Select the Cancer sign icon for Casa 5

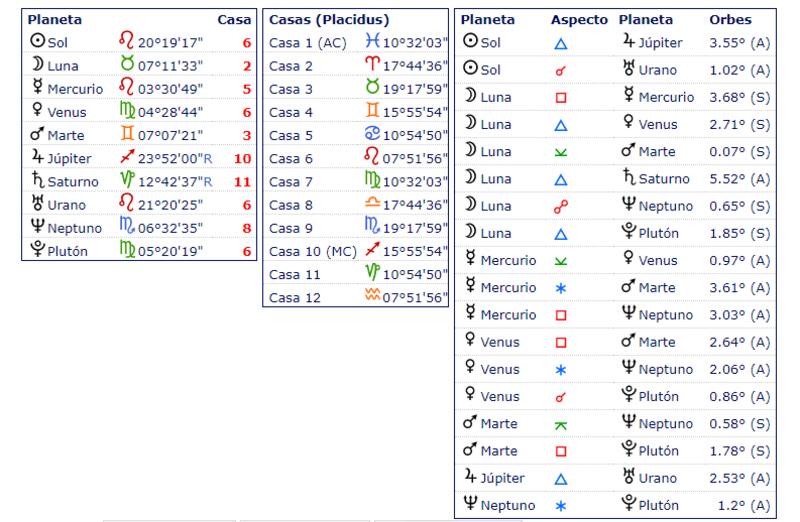coord(373,135)
